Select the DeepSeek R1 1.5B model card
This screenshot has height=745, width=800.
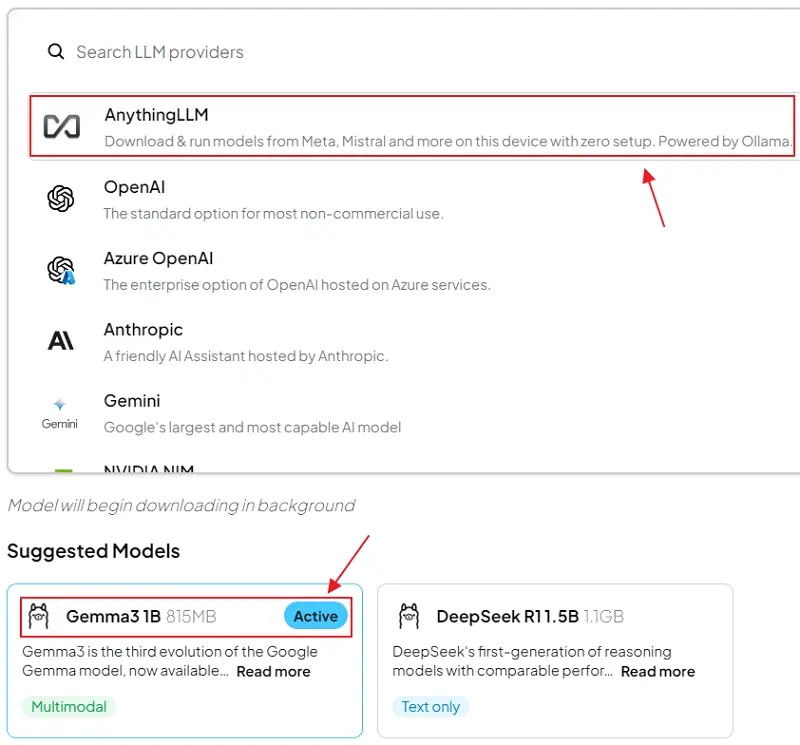(555, 661)
